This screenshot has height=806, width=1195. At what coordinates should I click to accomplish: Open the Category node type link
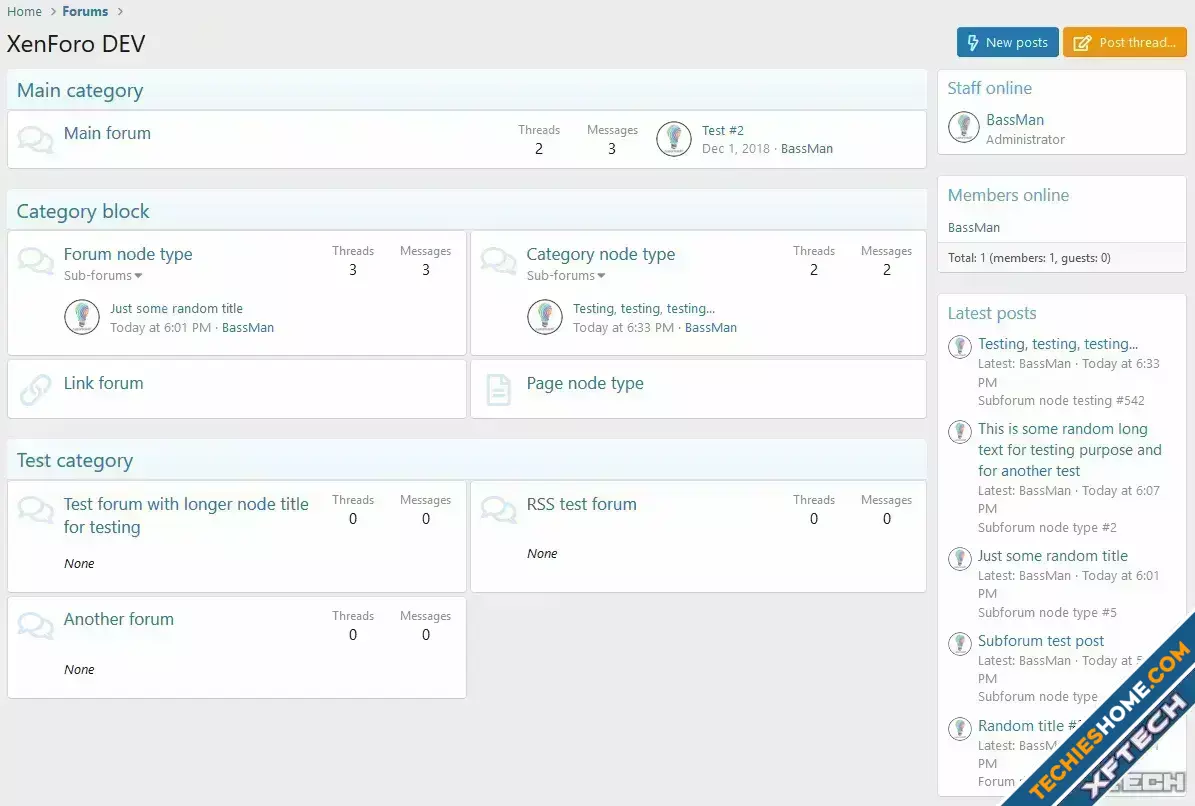601,254
